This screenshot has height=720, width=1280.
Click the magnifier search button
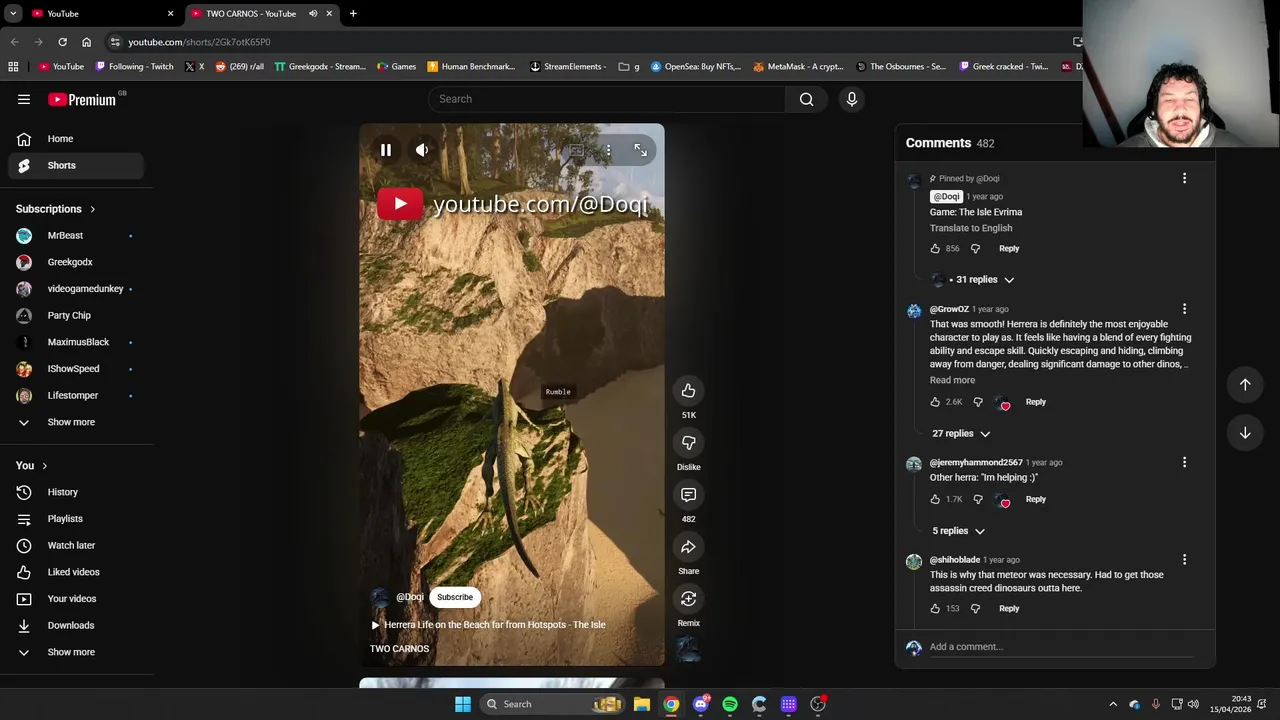807,99
